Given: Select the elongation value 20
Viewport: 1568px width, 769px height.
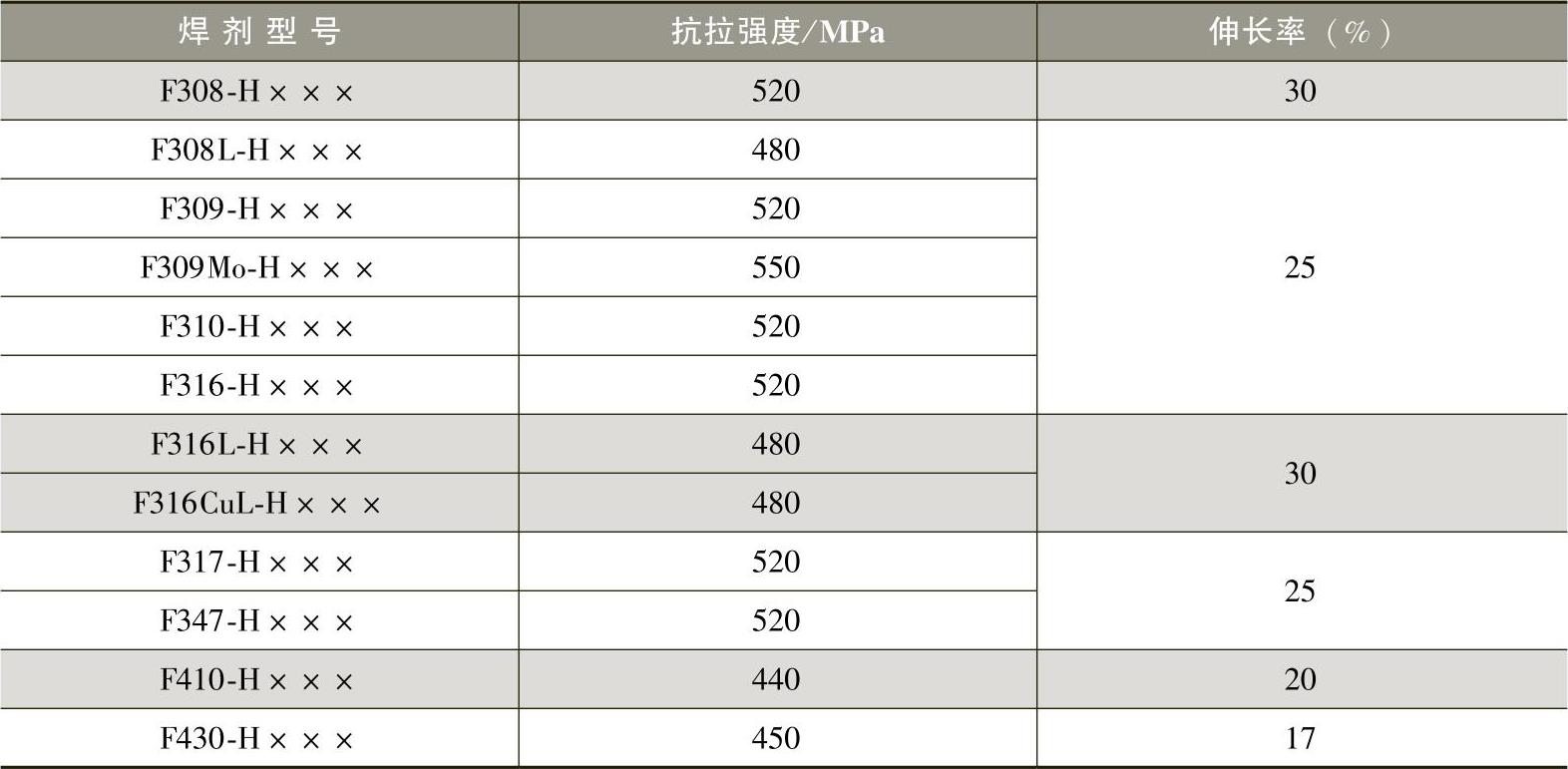Looking at the screenshot, I should (1300, 679).
